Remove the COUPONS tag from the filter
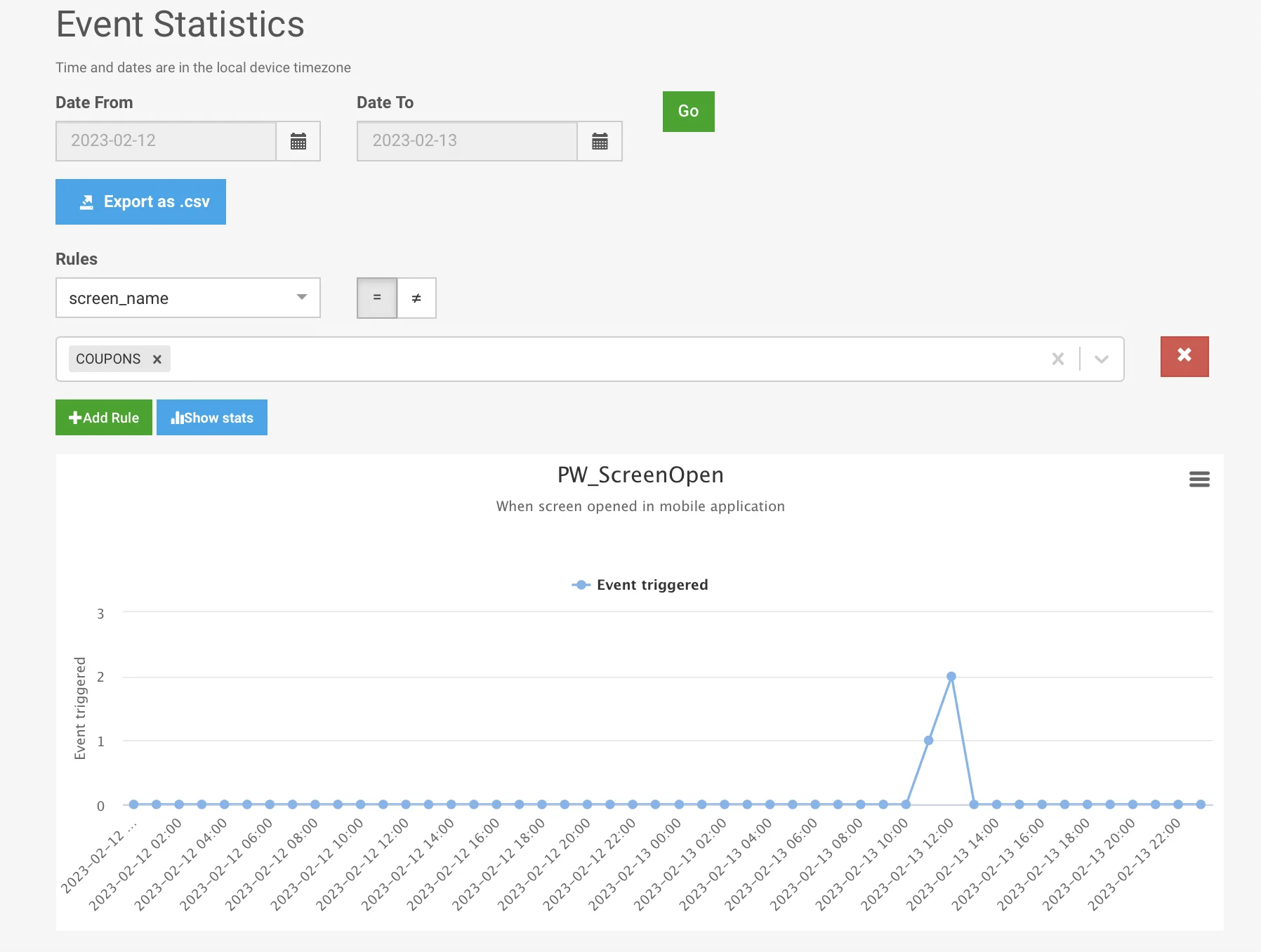 coord(157,359)
